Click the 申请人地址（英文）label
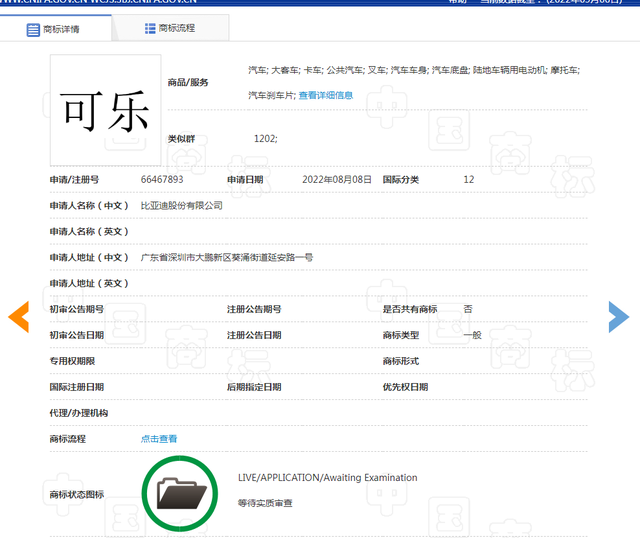640x538 pixels. pos(89,283)
